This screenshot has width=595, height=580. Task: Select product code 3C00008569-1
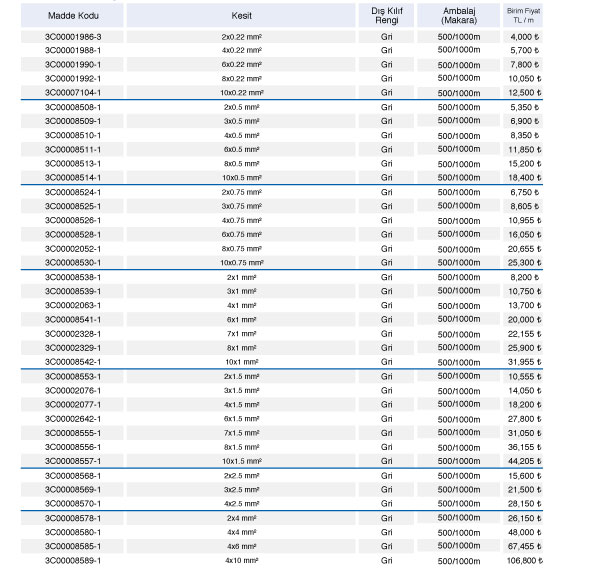[73, 490]
